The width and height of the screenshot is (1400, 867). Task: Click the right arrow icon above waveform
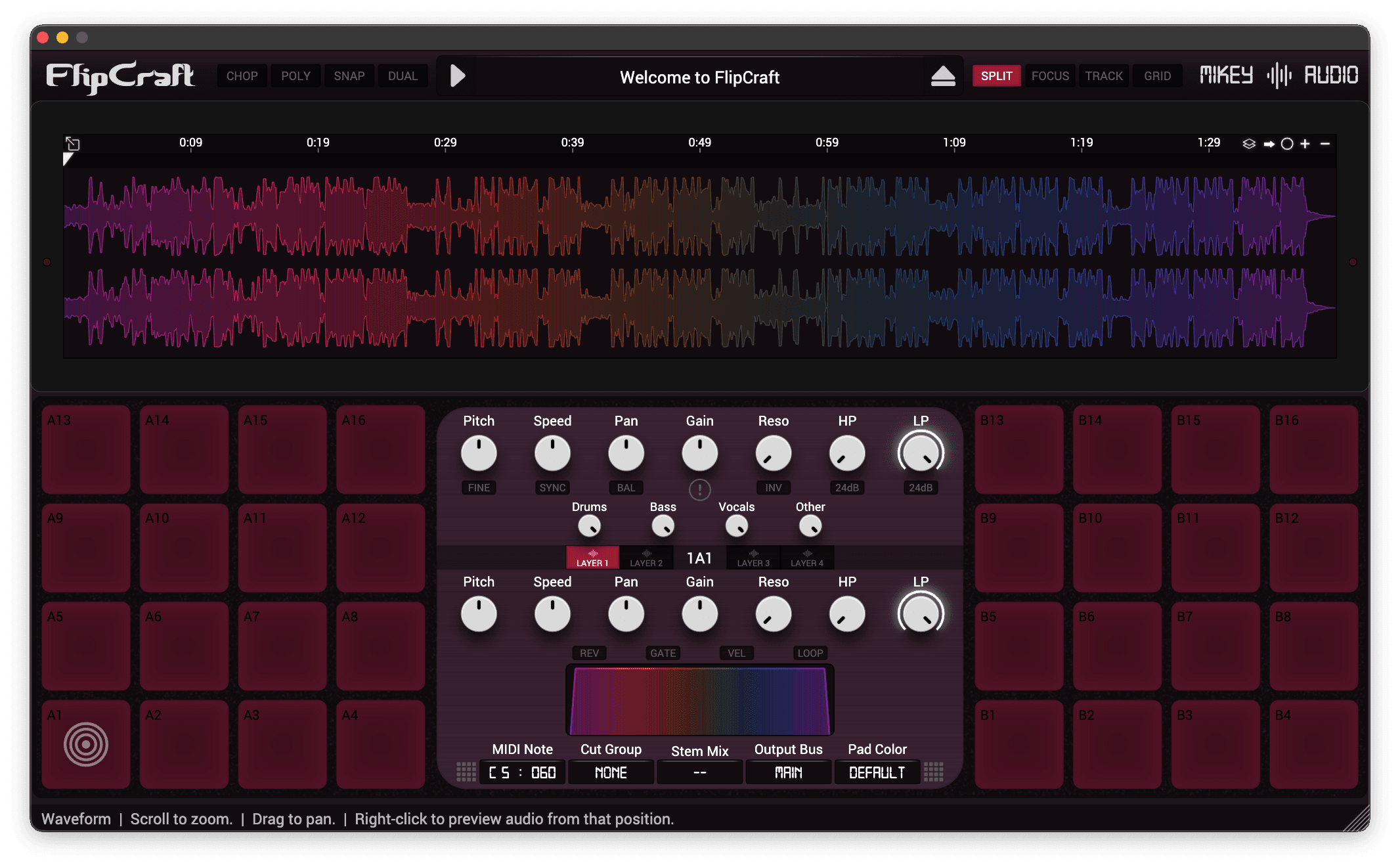click(x=1269, y=144)
